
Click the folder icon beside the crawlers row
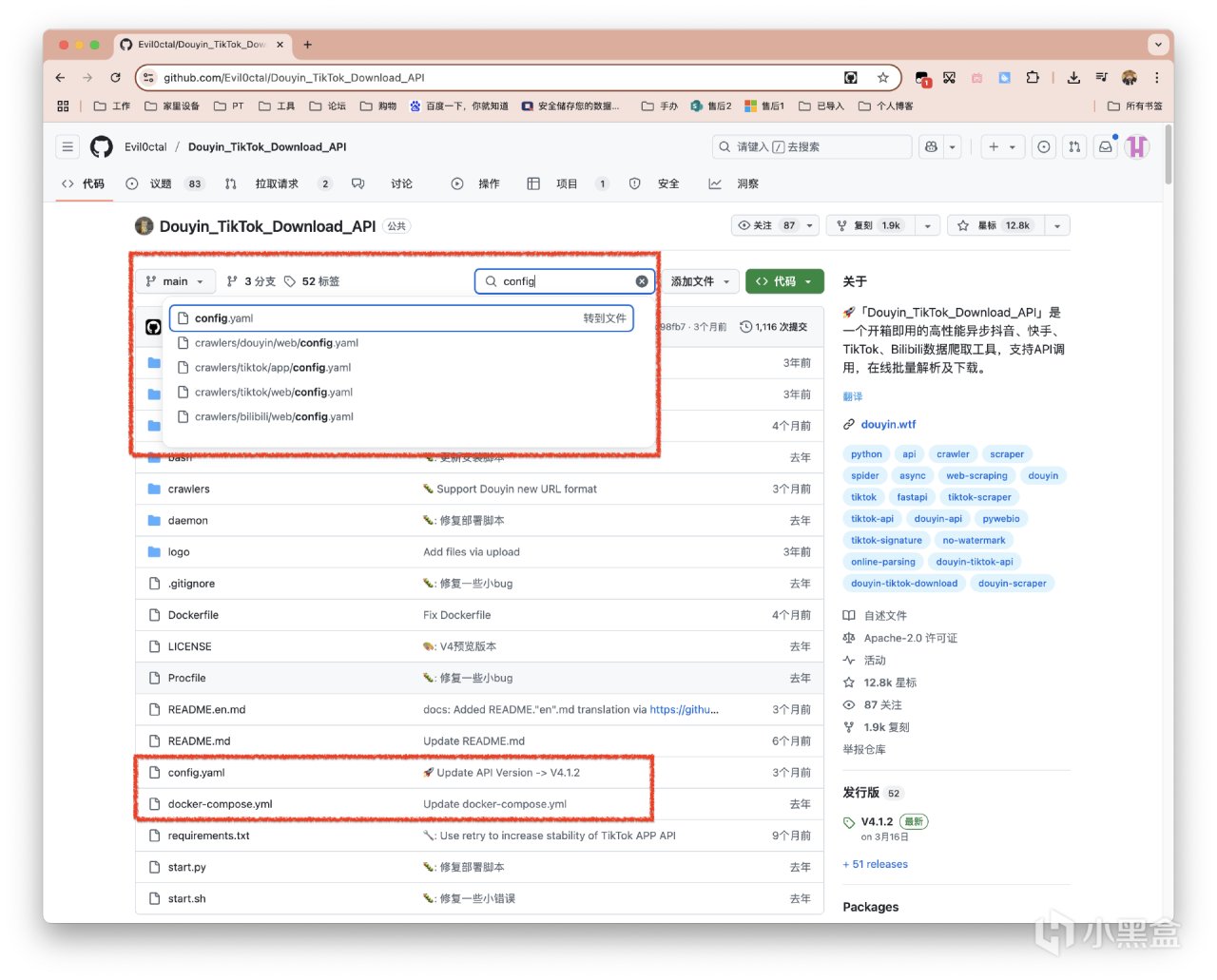[x=154, y=490]
